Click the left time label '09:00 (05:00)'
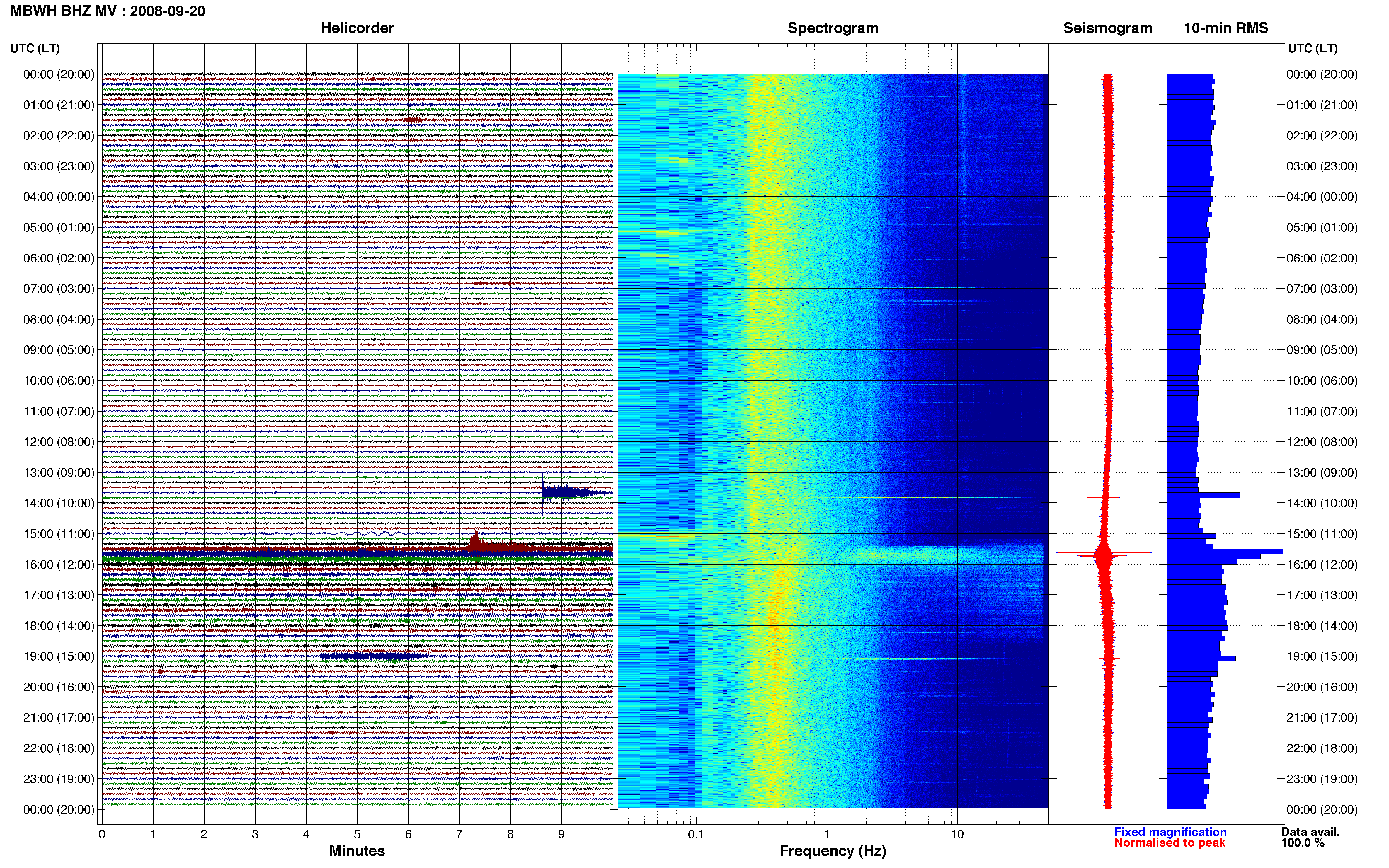1389x868 pixels. pyautogui.click(x=59, y=349)
